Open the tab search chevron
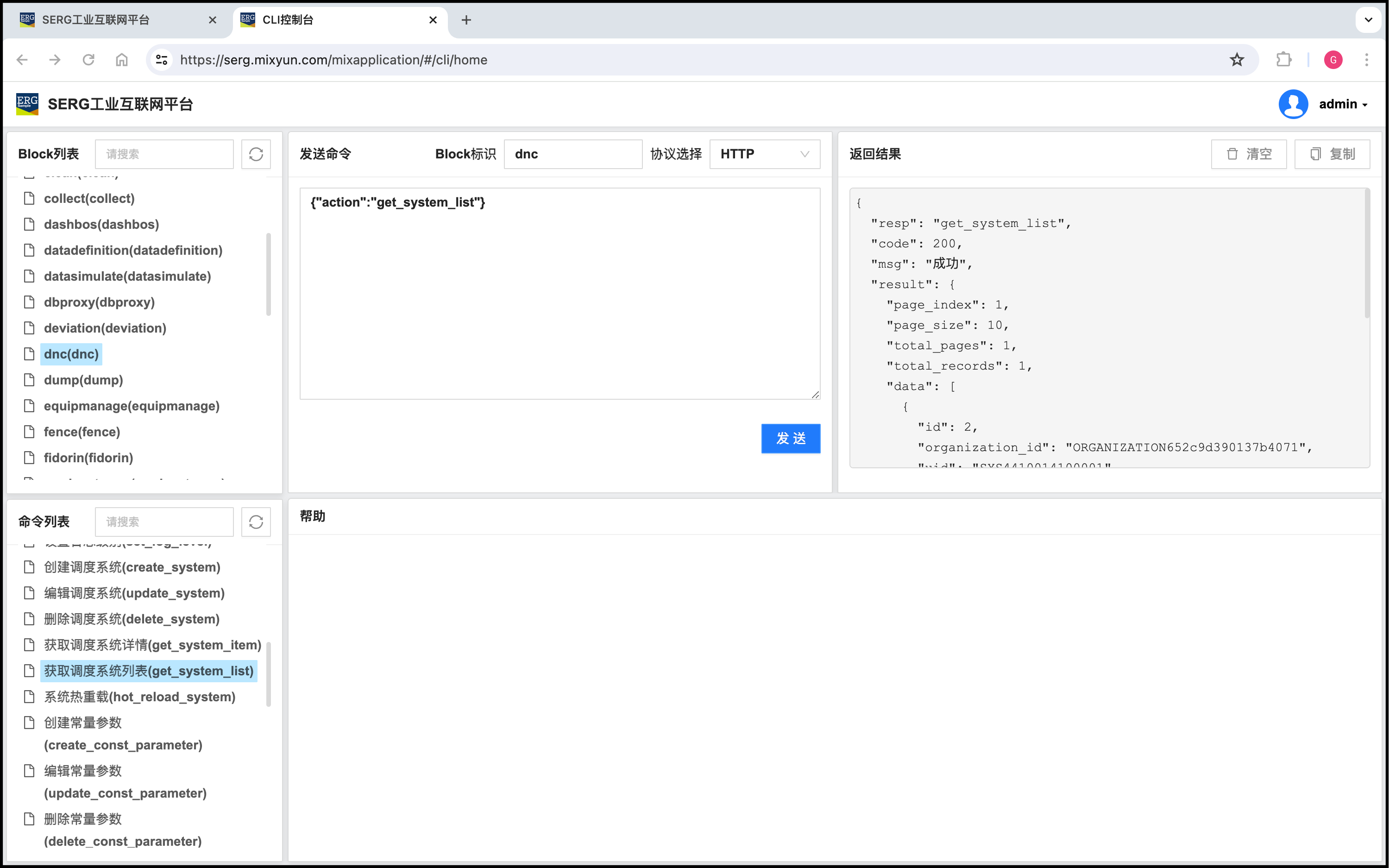Screen dimensions: 1389x868 click(x=1368, y=20)
